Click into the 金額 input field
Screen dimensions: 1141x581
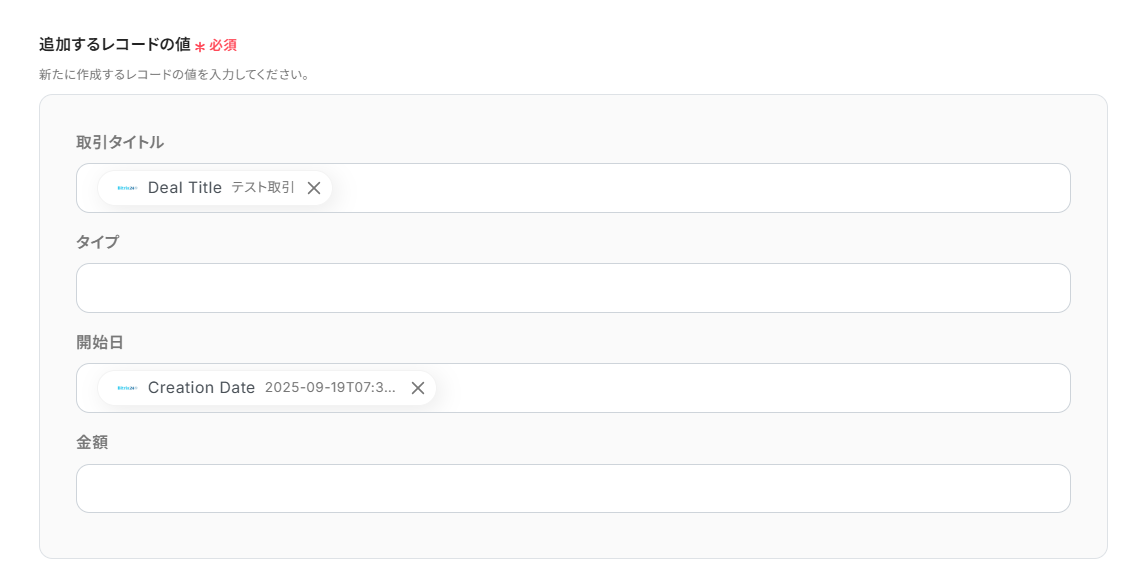573,488
